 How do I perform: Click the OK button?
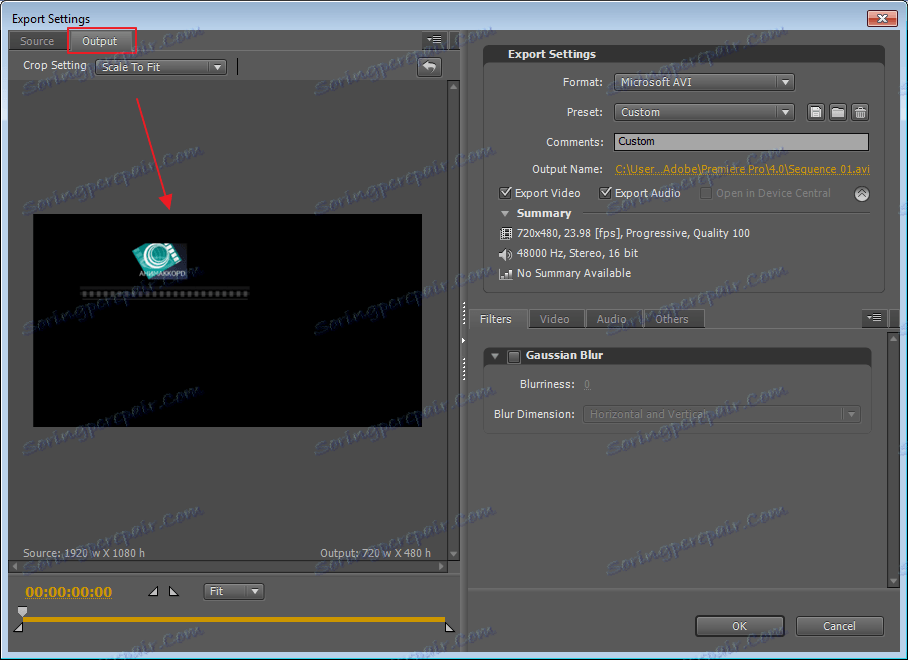[739, 626]
